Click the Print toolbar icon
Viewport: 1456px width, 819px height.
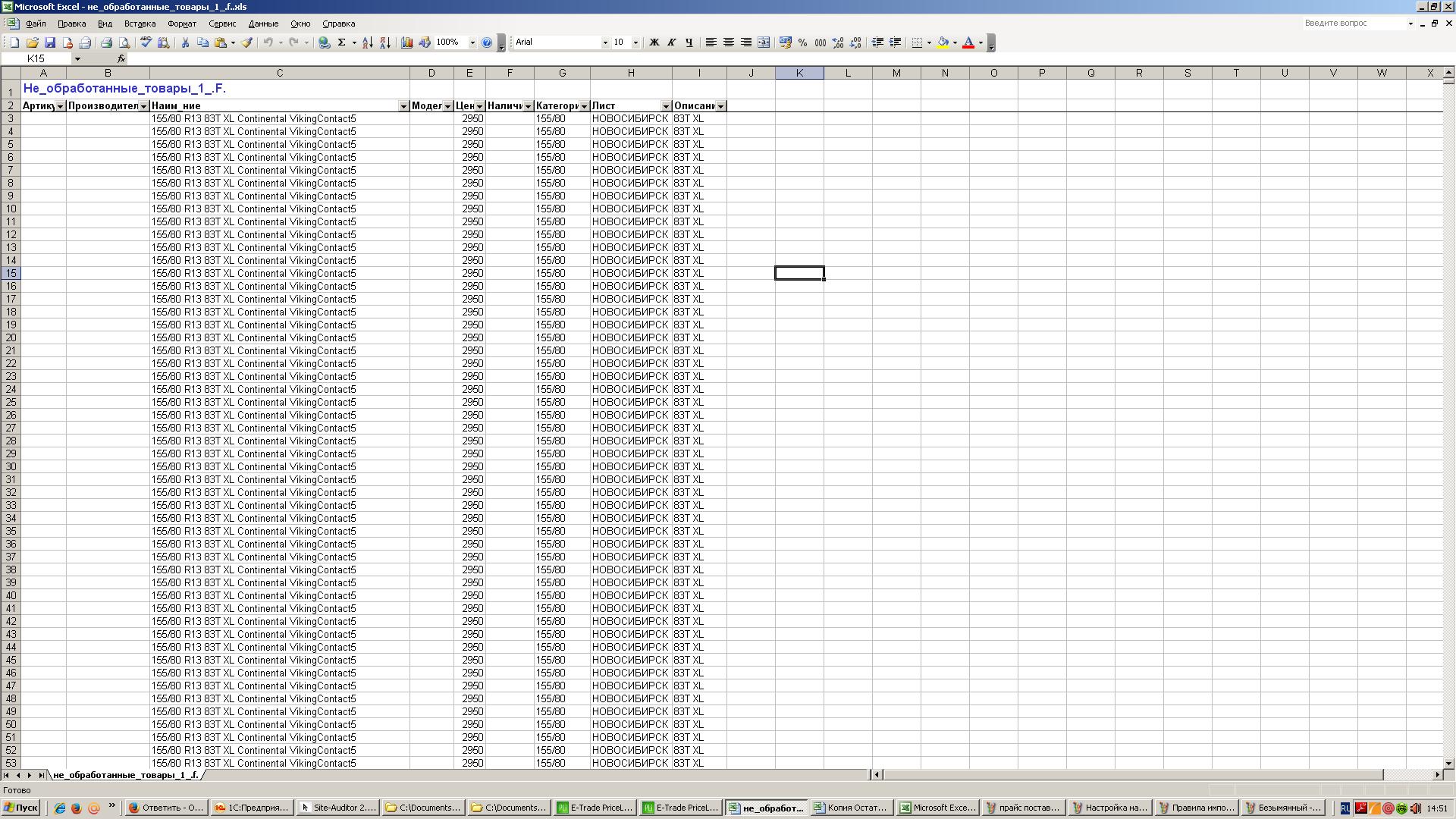point(106,42)
